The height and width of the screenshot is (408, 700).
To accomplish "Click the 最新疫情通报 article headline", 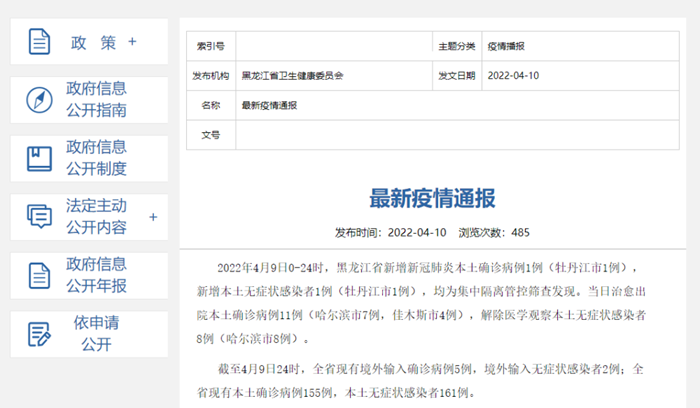I will click(432, 197).
